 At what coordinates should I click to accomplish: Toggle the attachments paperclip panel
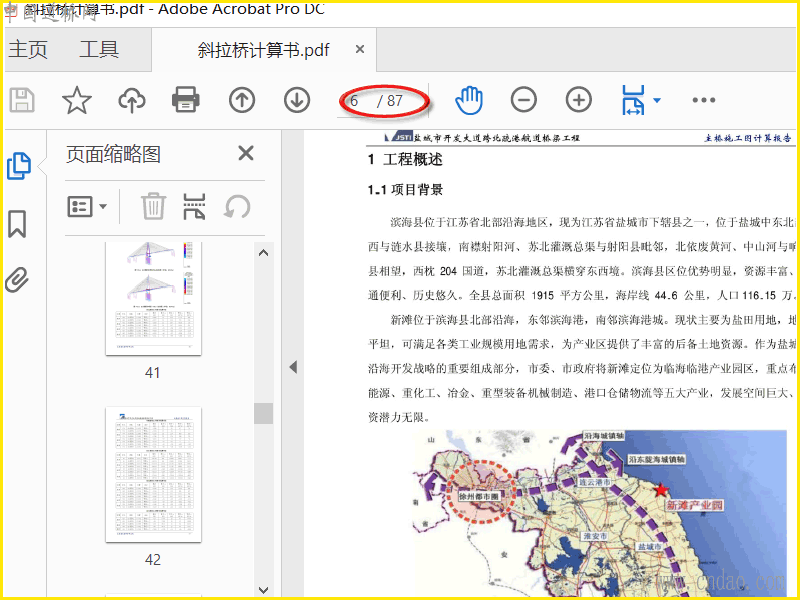coord(17,280)
